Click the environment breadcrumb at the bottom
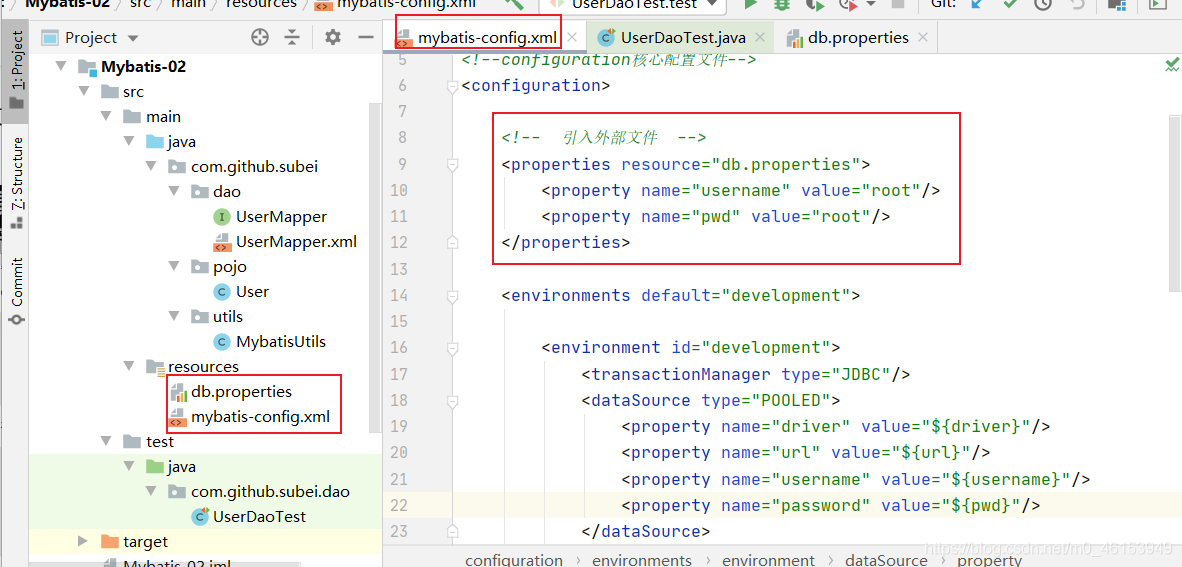1182x567 pixels. [768, 559]
